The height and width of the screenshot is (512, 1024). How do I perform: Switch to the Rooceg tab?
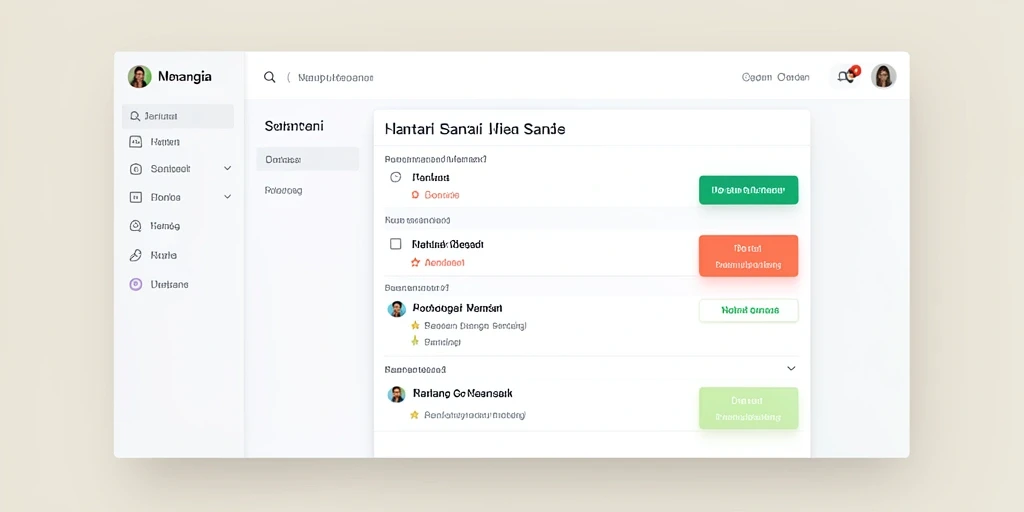283,191
